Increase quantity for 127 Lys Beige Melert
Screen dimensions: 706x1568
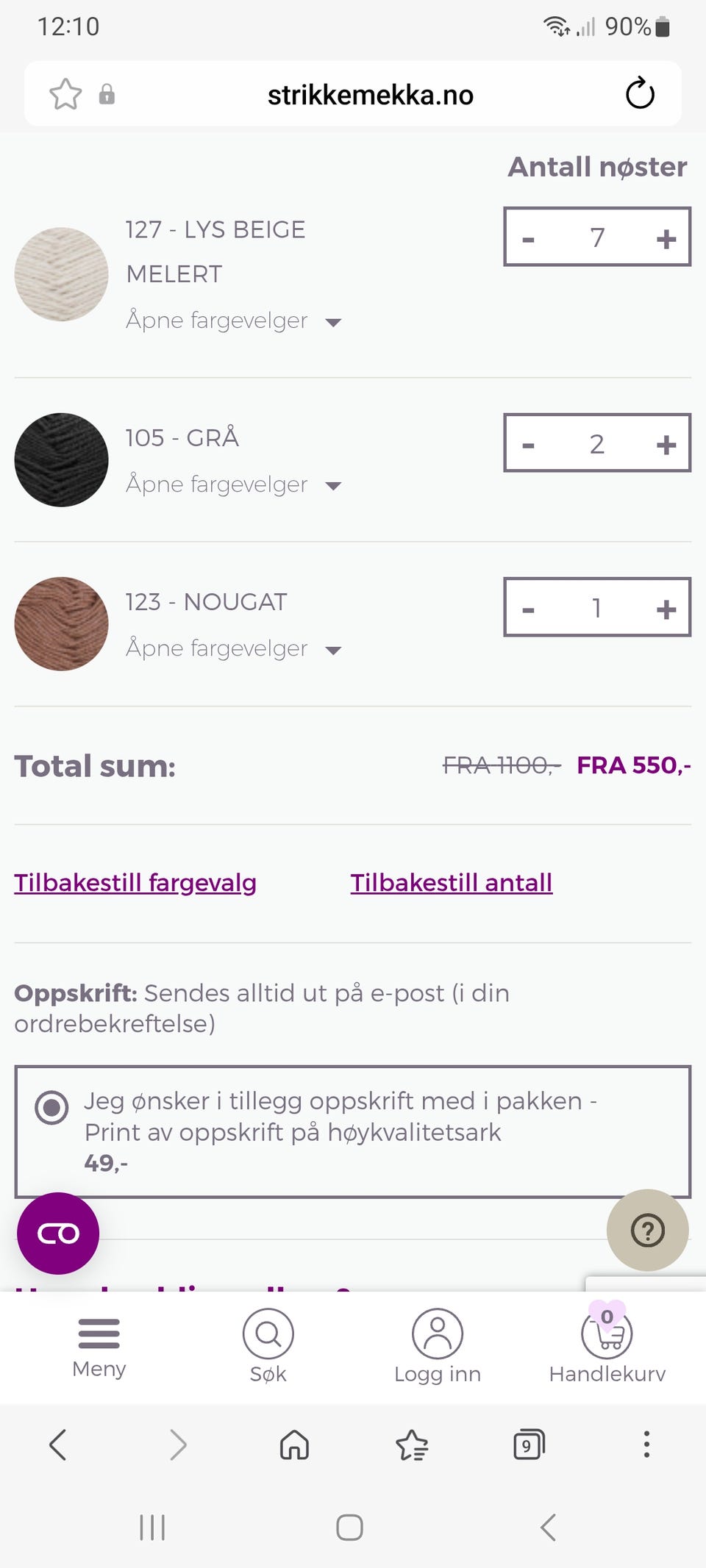pos(666,238)
